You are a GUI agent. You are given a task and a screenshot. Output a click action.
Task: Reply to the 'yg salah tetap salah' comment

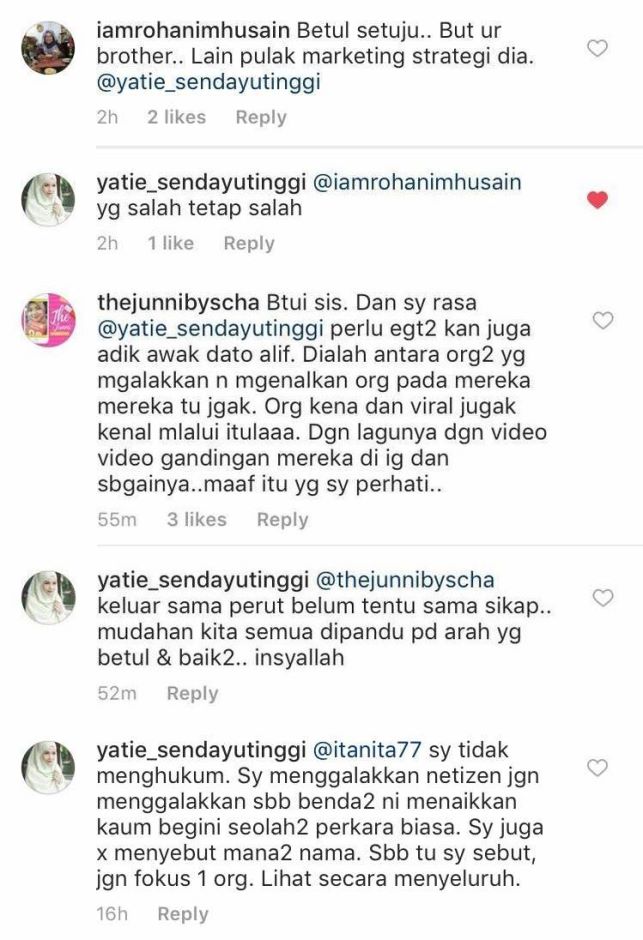249,243
